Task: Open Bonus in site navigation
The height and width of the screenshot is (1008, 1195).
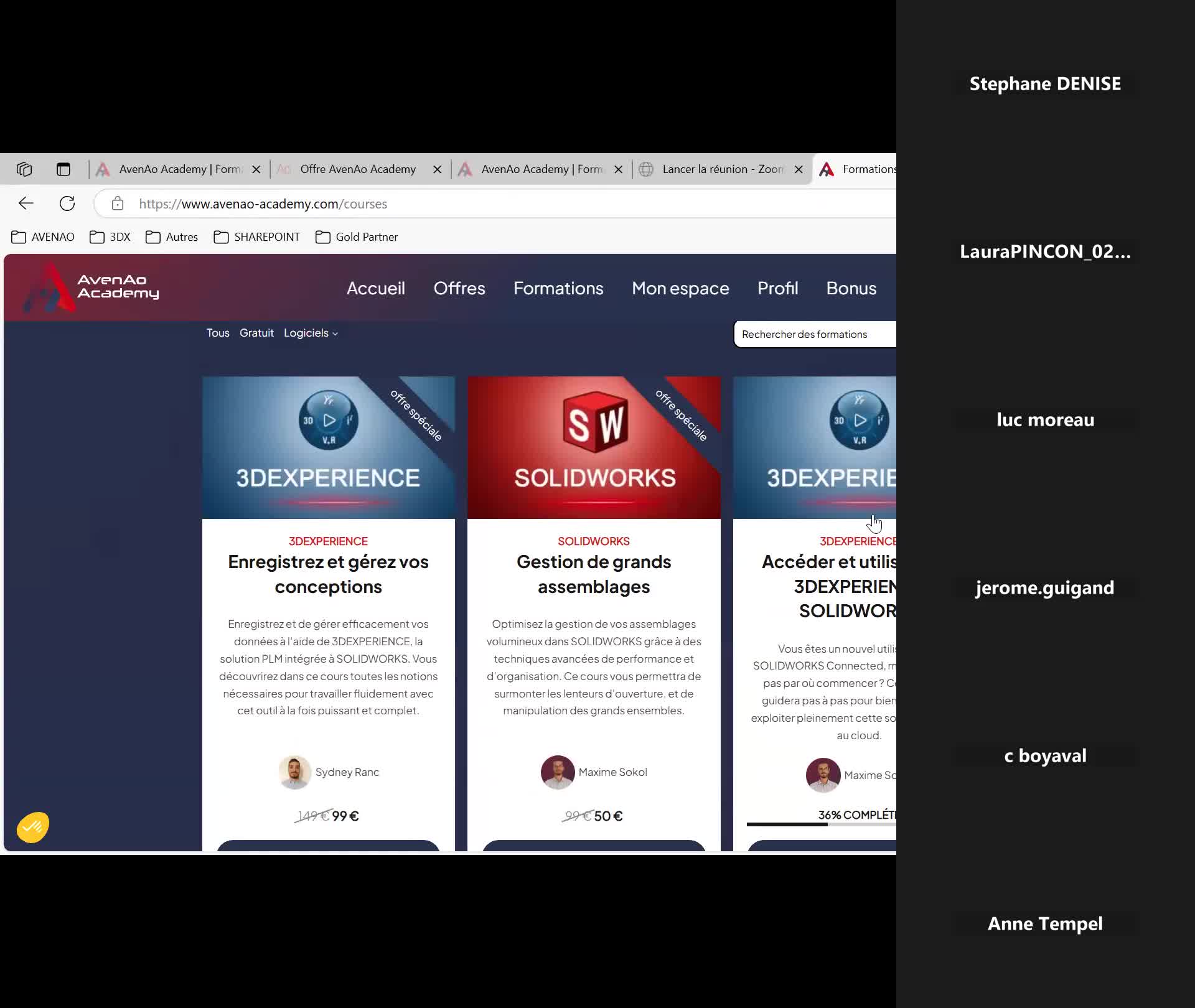Action: pos(851,288)
